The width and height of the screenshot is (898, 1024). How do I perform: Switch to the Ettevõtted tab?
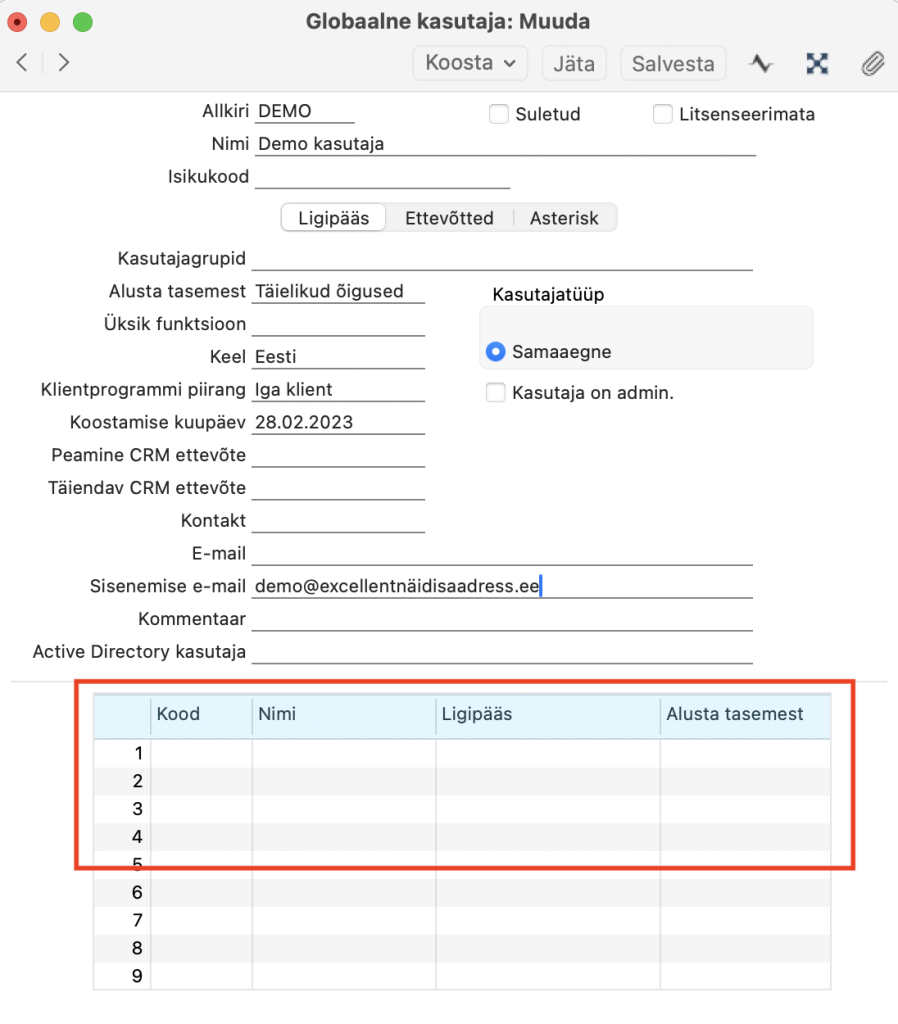coord(449,218)
